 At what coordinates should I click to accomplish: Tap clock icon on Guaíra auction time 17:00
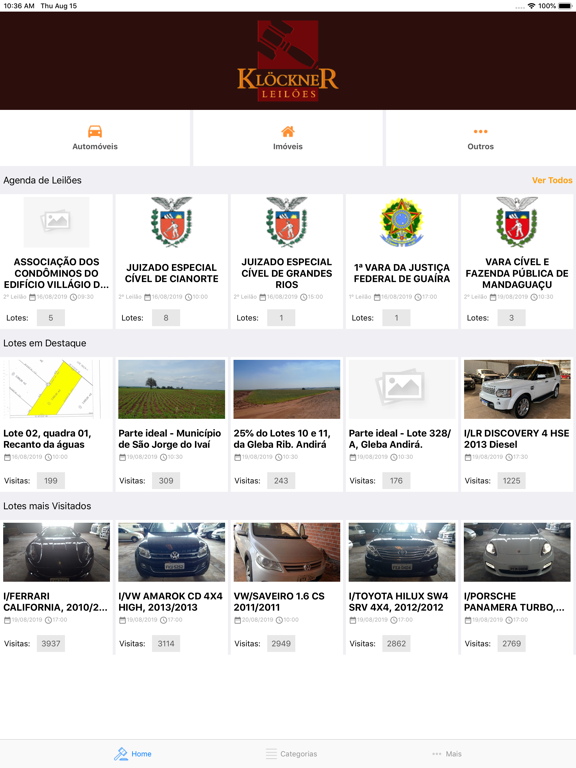click(x=417, y=297)
